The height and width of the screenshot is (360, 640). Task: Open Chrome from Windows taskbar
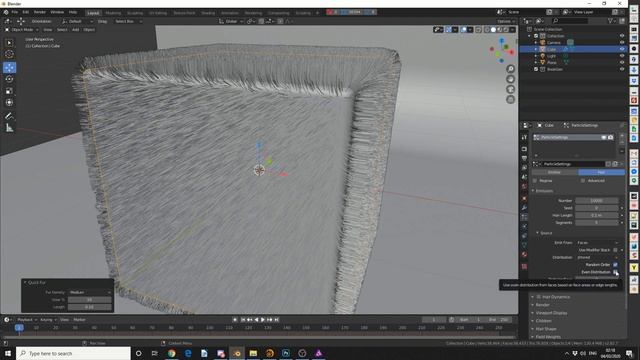pyautogui.click(x=171, y=353)
